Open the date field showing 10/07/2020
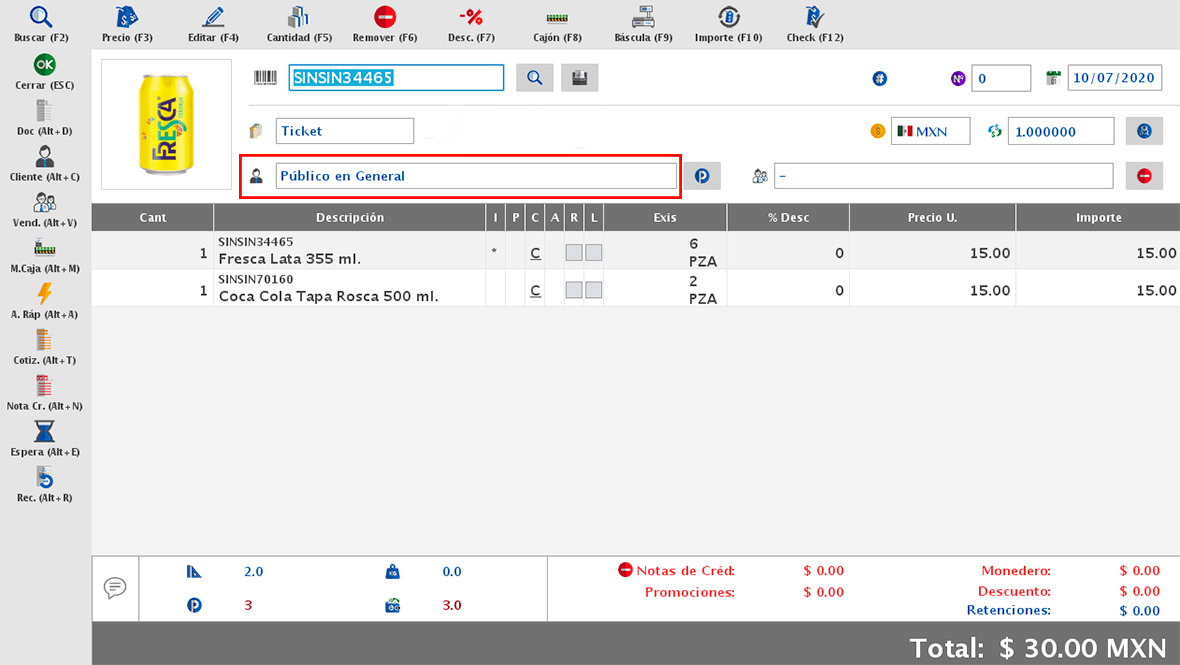The width and height of the screenshot is (1180, 665). pyautogui.click(x=1114, y=78)
